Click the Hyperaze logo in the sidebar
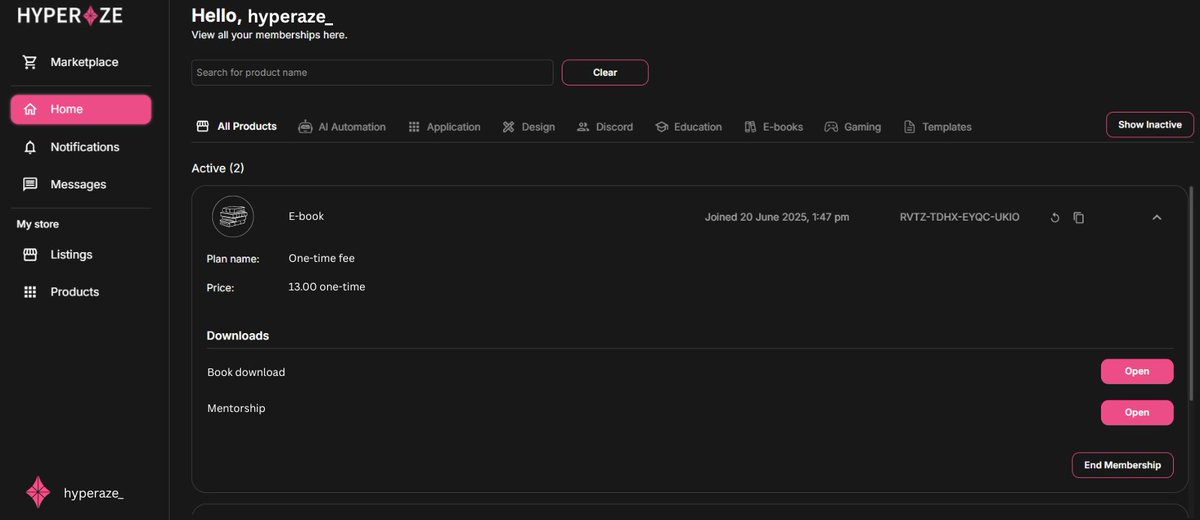Viewport: 1200px width, 520px height. pos(70,15)
